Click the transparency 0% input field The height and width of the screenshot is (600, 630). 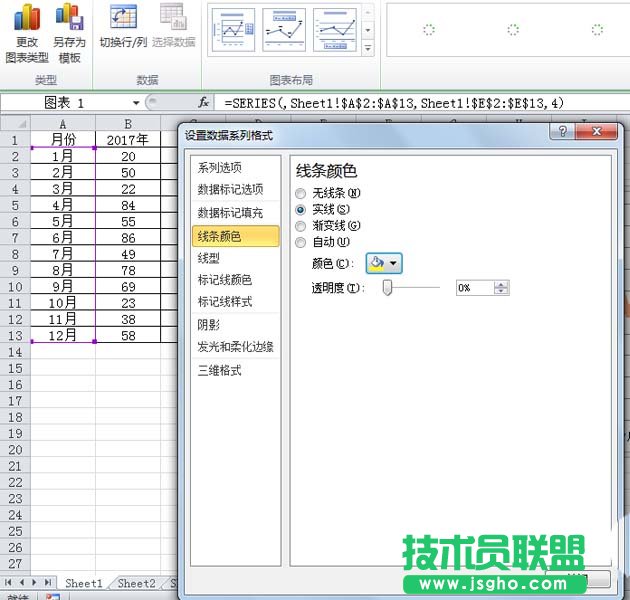475,288
